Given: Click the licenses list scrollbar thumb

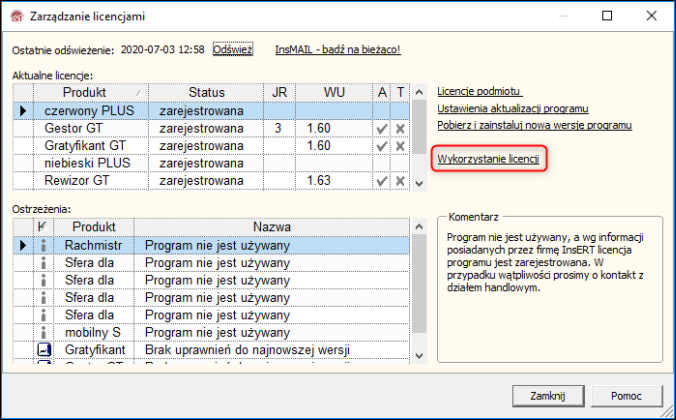Looking at the screenshot, I should pos(419,127).
